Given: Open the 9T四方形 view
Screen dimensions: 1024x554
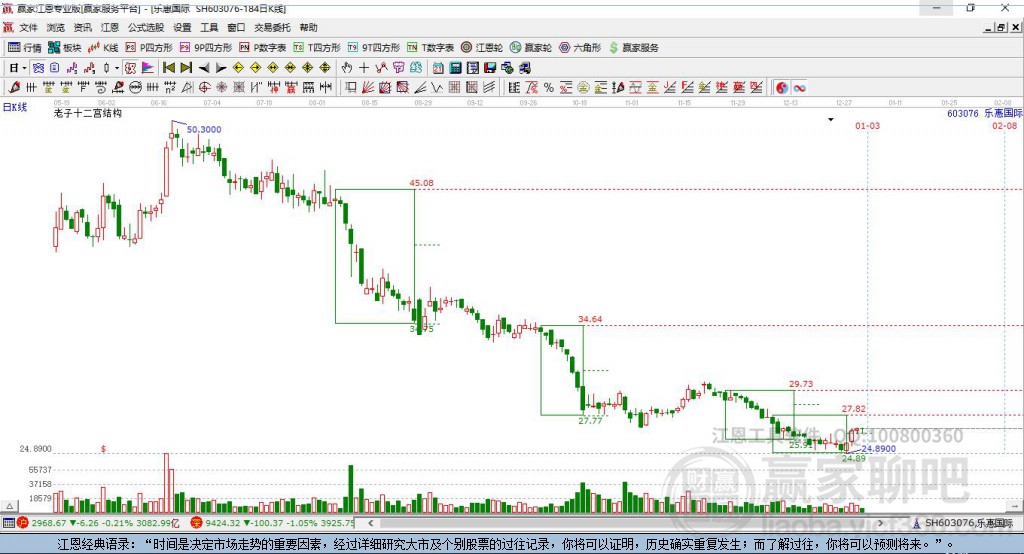Looking at the screenshot, I should click(x=374, y=47).
